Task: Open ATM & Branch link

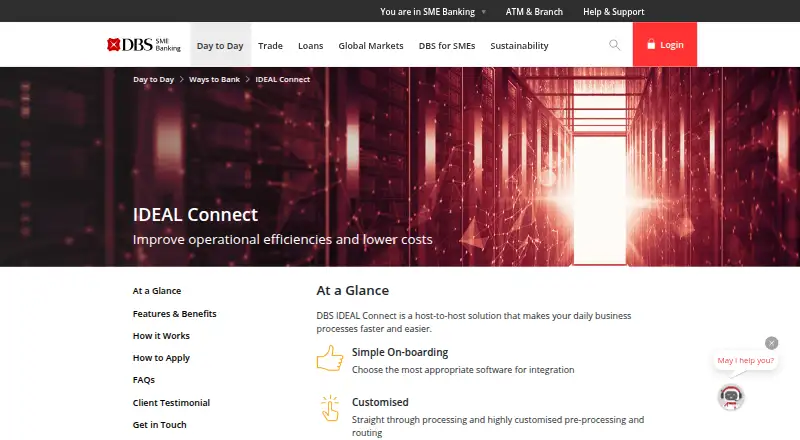Action: click(534, 11)
